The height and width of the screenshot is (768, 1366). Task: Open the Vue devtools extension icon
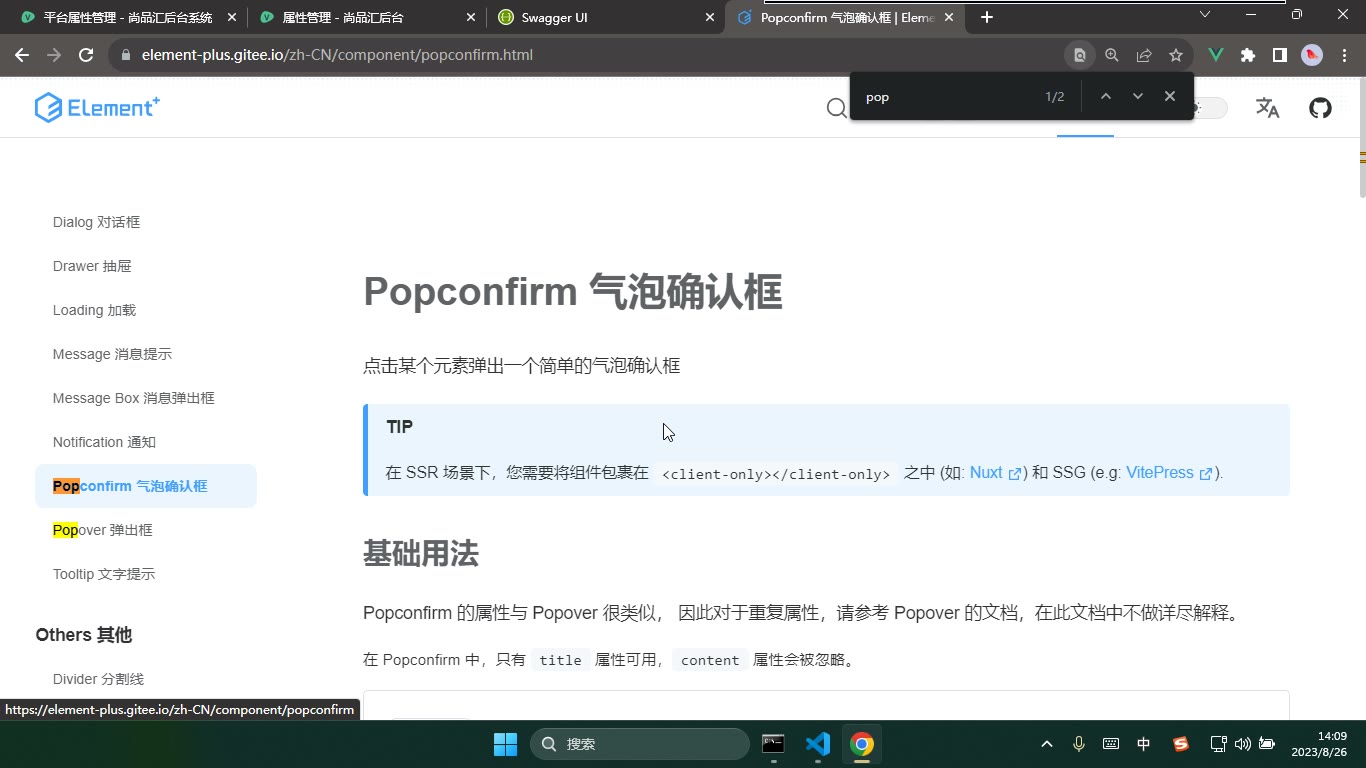tap(1216, 55)
